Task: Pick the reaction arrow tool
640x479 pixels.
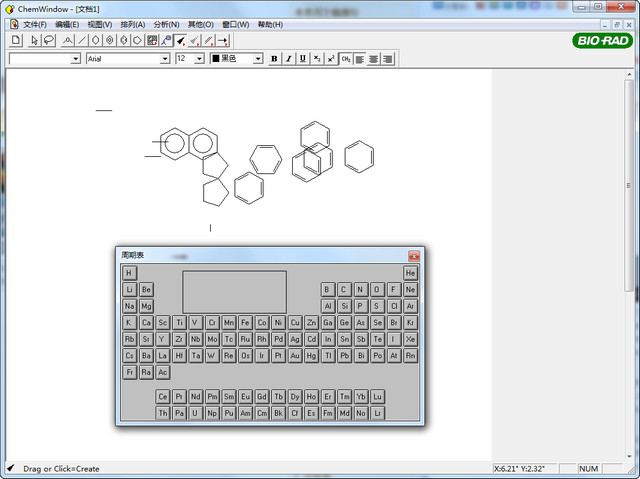Action: (x=222, y=41)
